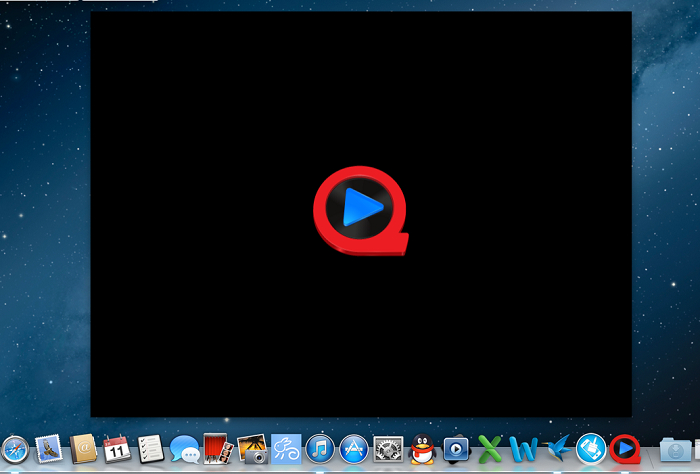Open the Calendar icon showing 11
The width and height of the screenshot is (700, 474).
(x=117, y=449)
